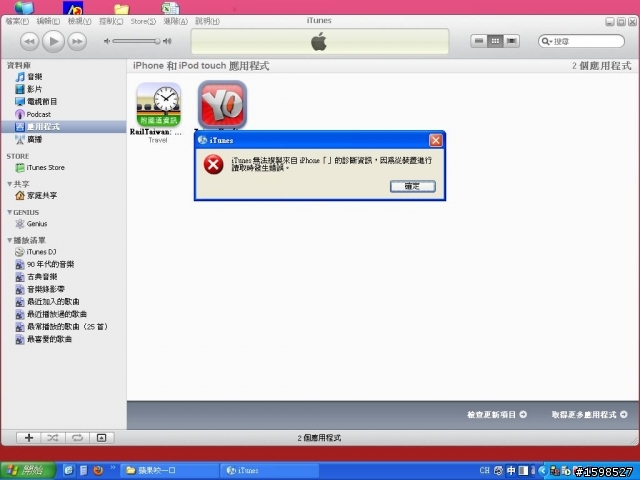Open the 進階(A) menu

[176, 21]
